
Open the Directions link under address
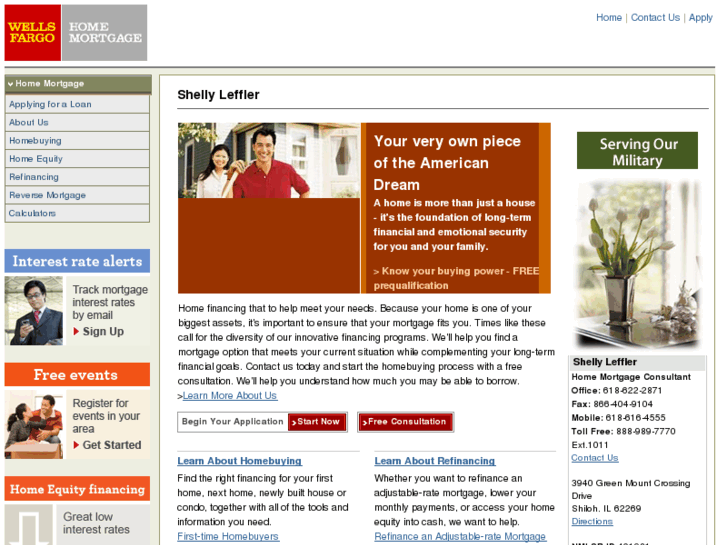592,521
